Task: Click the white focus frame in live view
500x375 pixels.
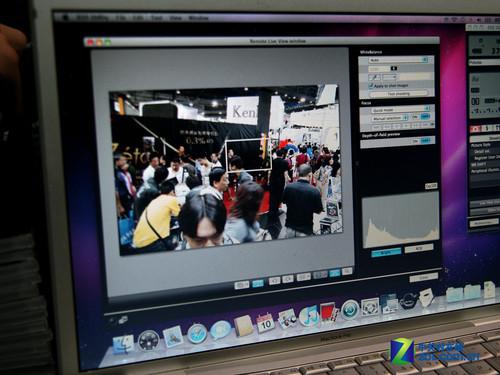Action: [248, 156]
